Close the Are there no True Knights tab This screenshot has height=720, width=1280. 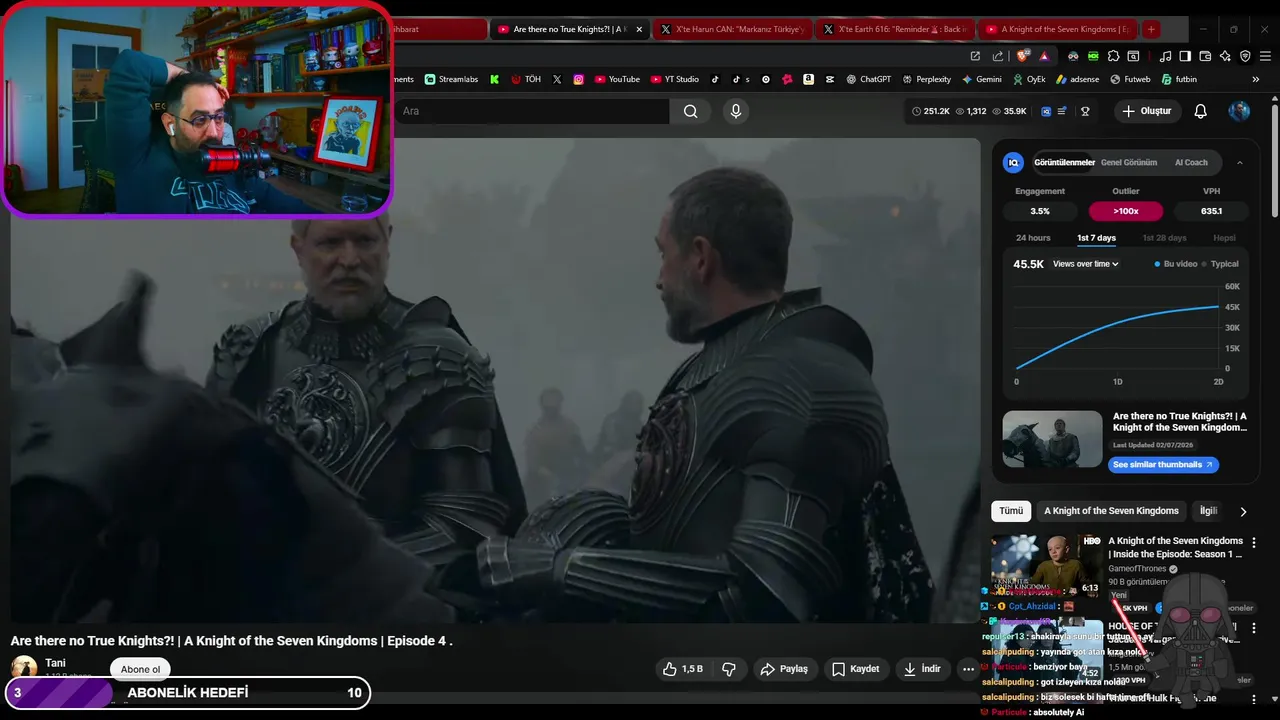639,29
